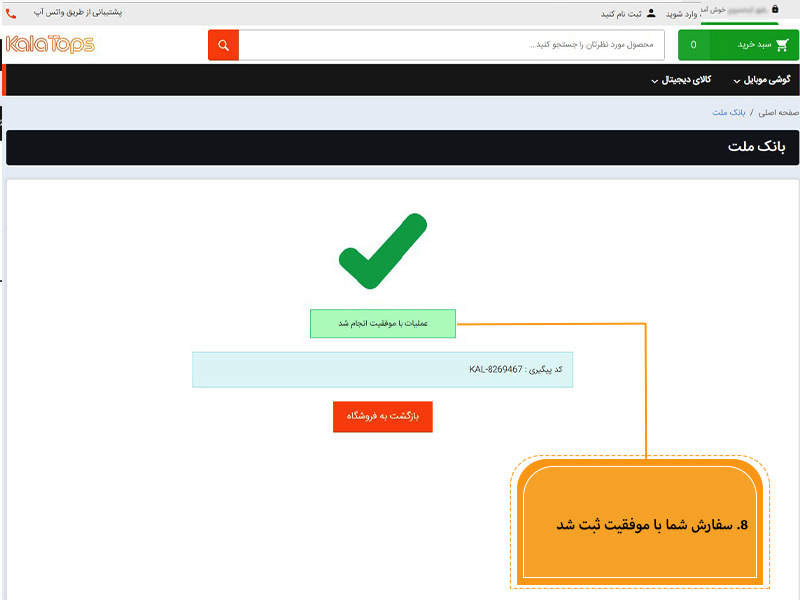Viewport: 800px width, 600px height.
Task: Click the padlock icon in the top bar
Action: (x=774, y=9)
